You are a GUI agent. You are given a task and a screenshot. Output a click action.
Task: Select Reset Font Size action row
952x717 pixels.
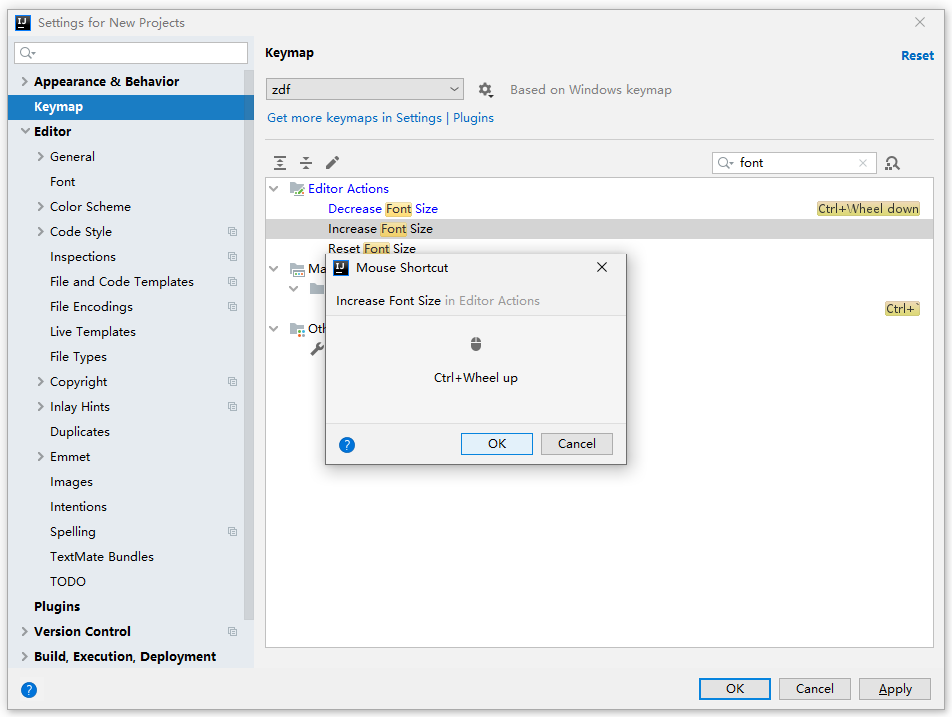coord(599,248)
